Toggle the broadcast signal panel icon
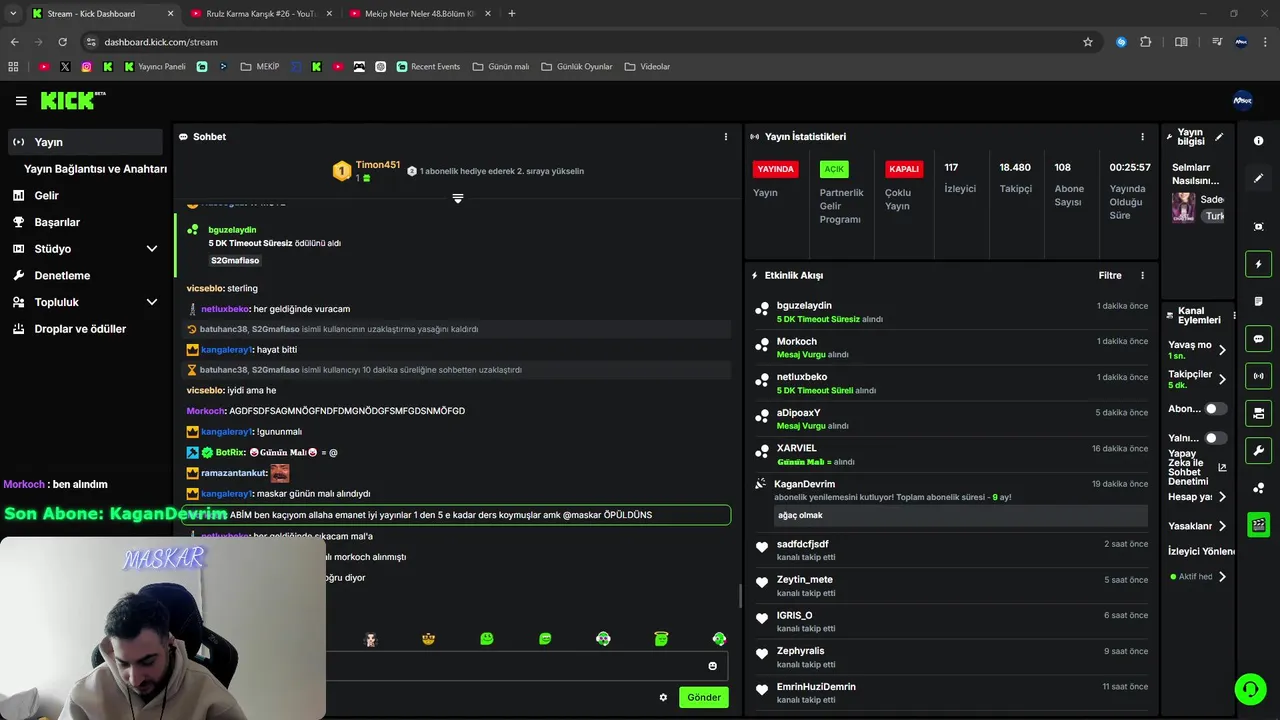 1258,376
